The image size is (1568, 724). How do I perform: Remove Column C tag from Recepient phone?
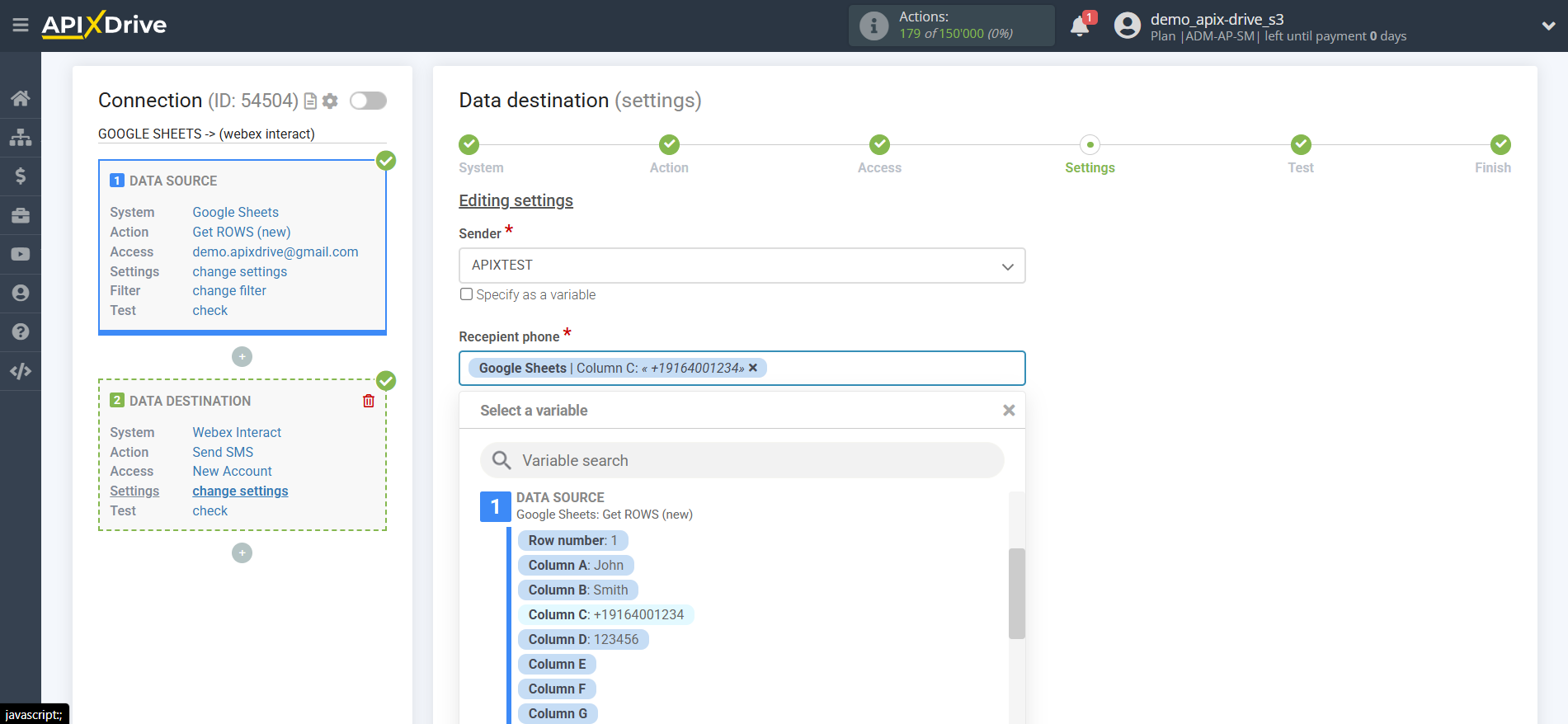click(752, 368)
